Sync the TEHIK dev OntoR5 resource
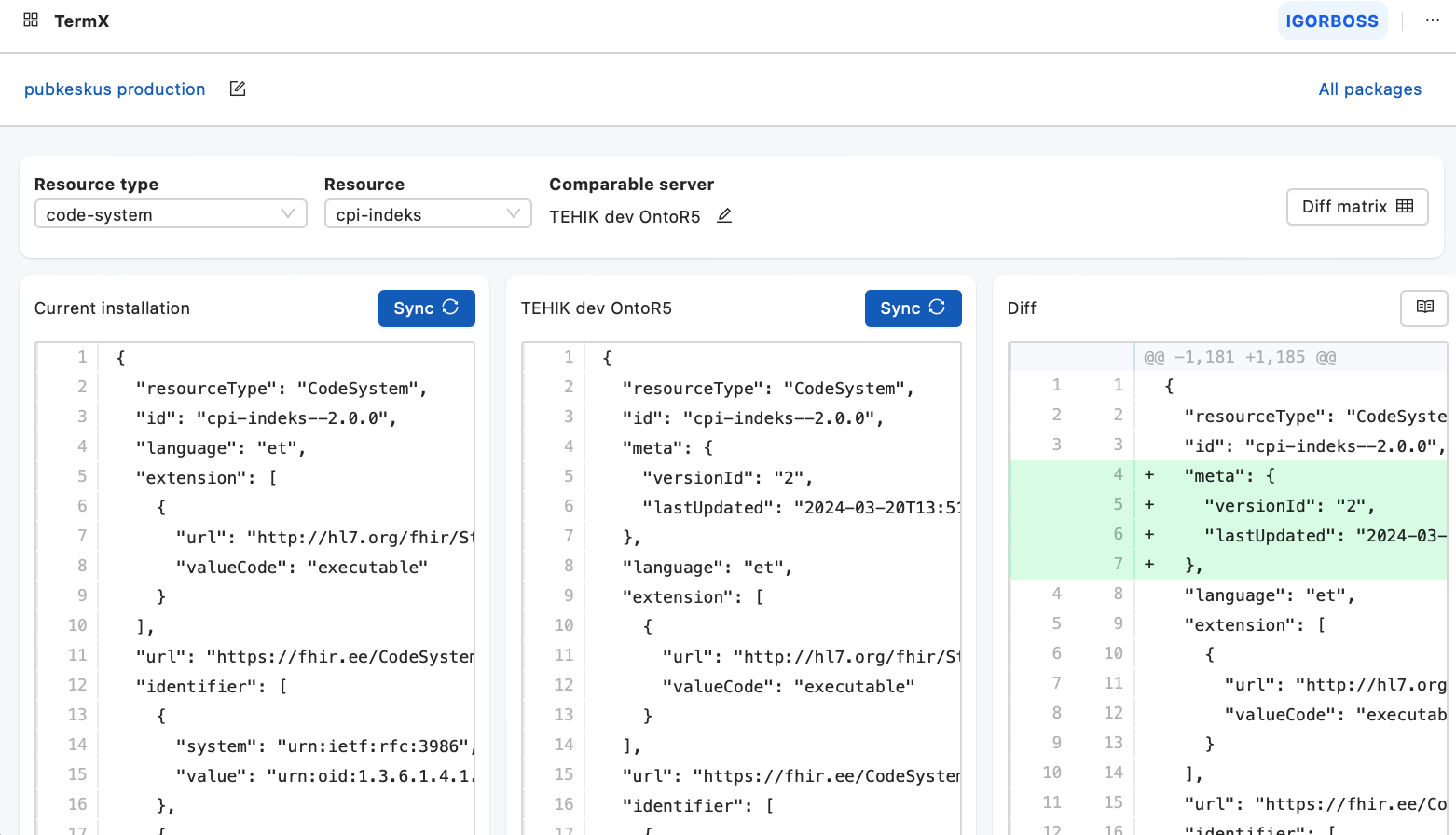The image size is (1456, 835). coord(913,308)
